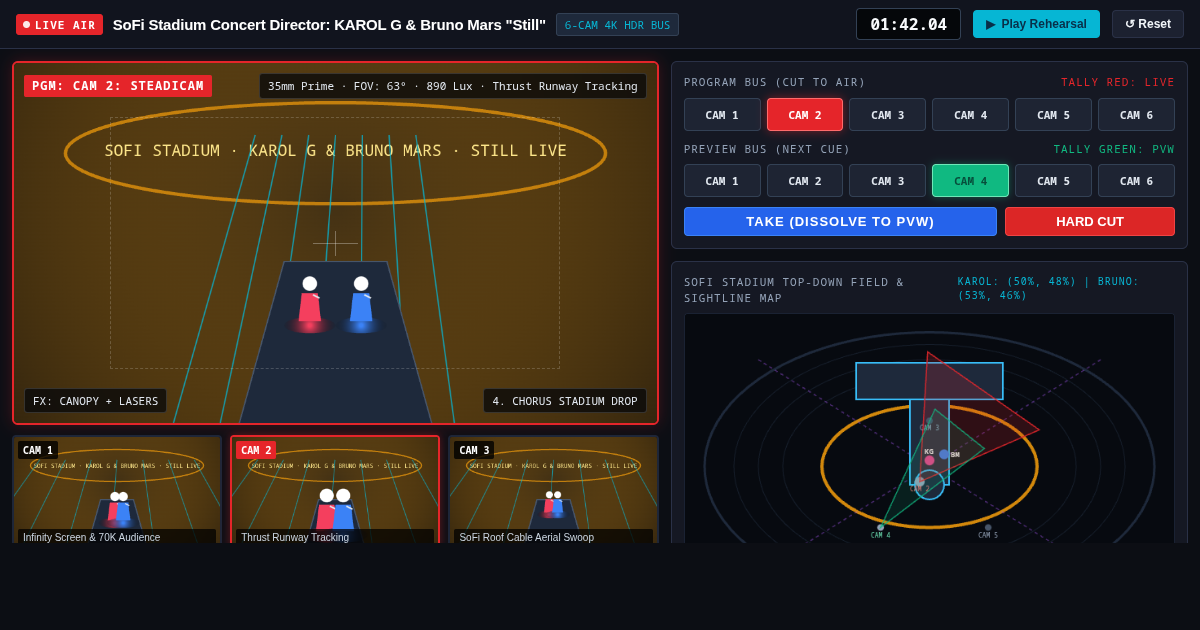Set CAM 2 on preview bus
The image size is (1200, 630).
(x=805, y=181)
